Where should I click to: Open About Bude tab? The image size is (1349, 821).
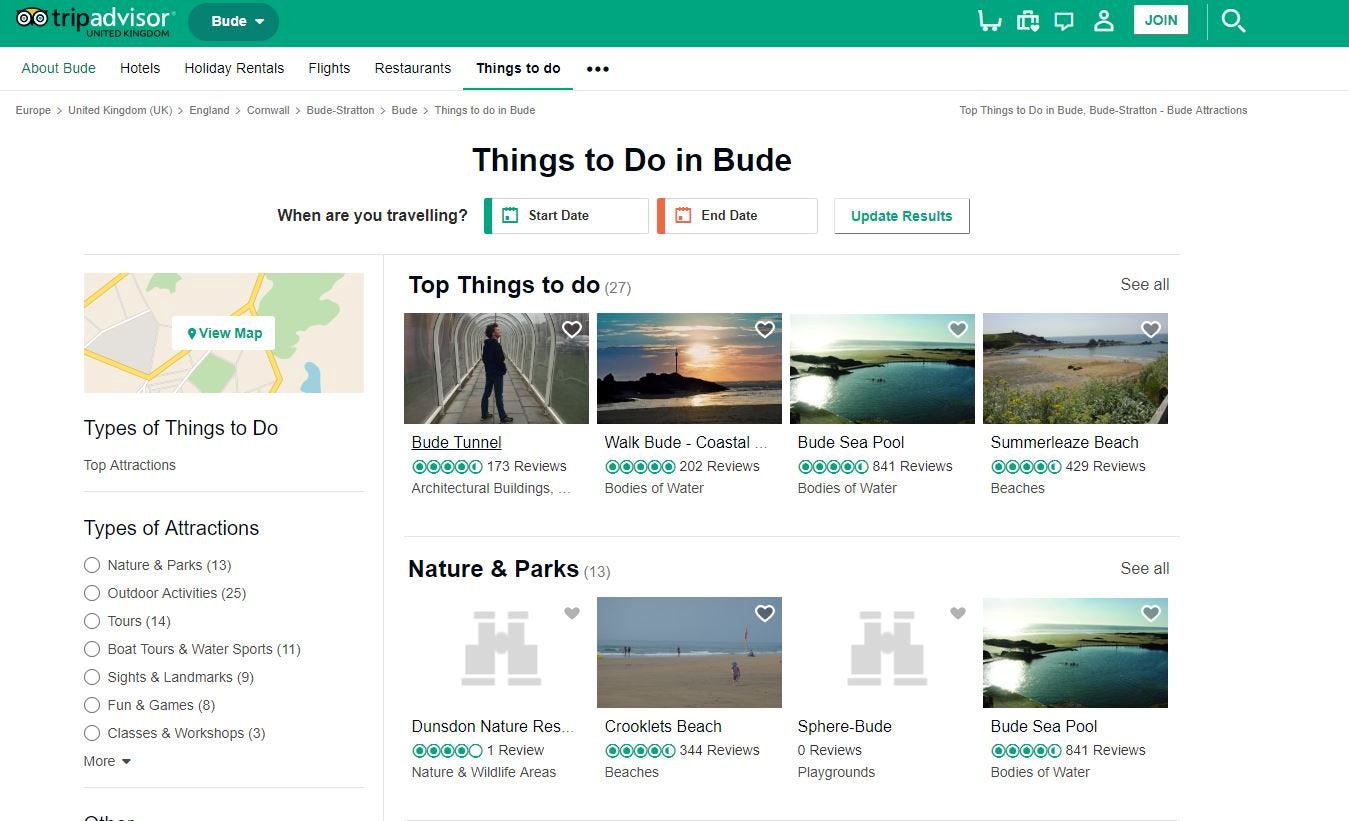(59, 68)
